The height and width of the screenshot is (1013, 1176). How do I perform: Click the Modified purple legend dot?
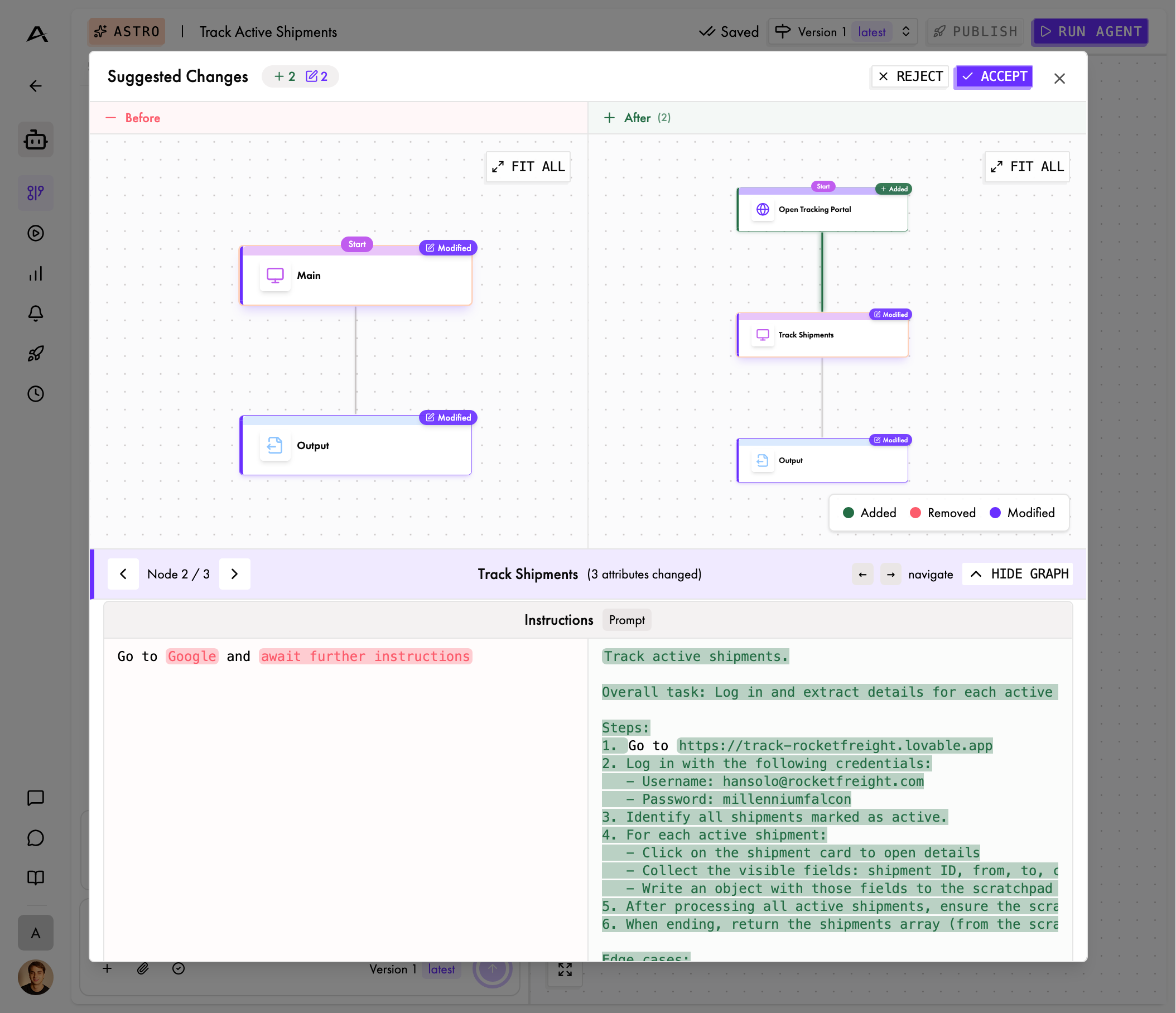click(x=995, y=513)
